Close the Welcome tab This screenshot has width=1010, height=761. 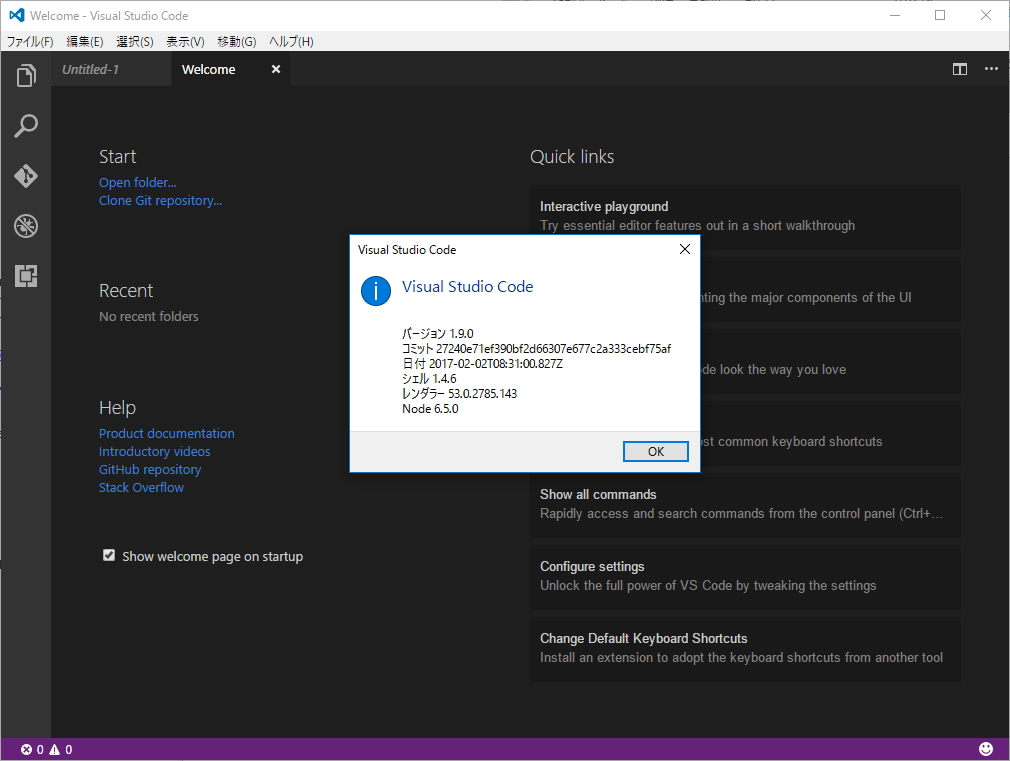point(275,69)
